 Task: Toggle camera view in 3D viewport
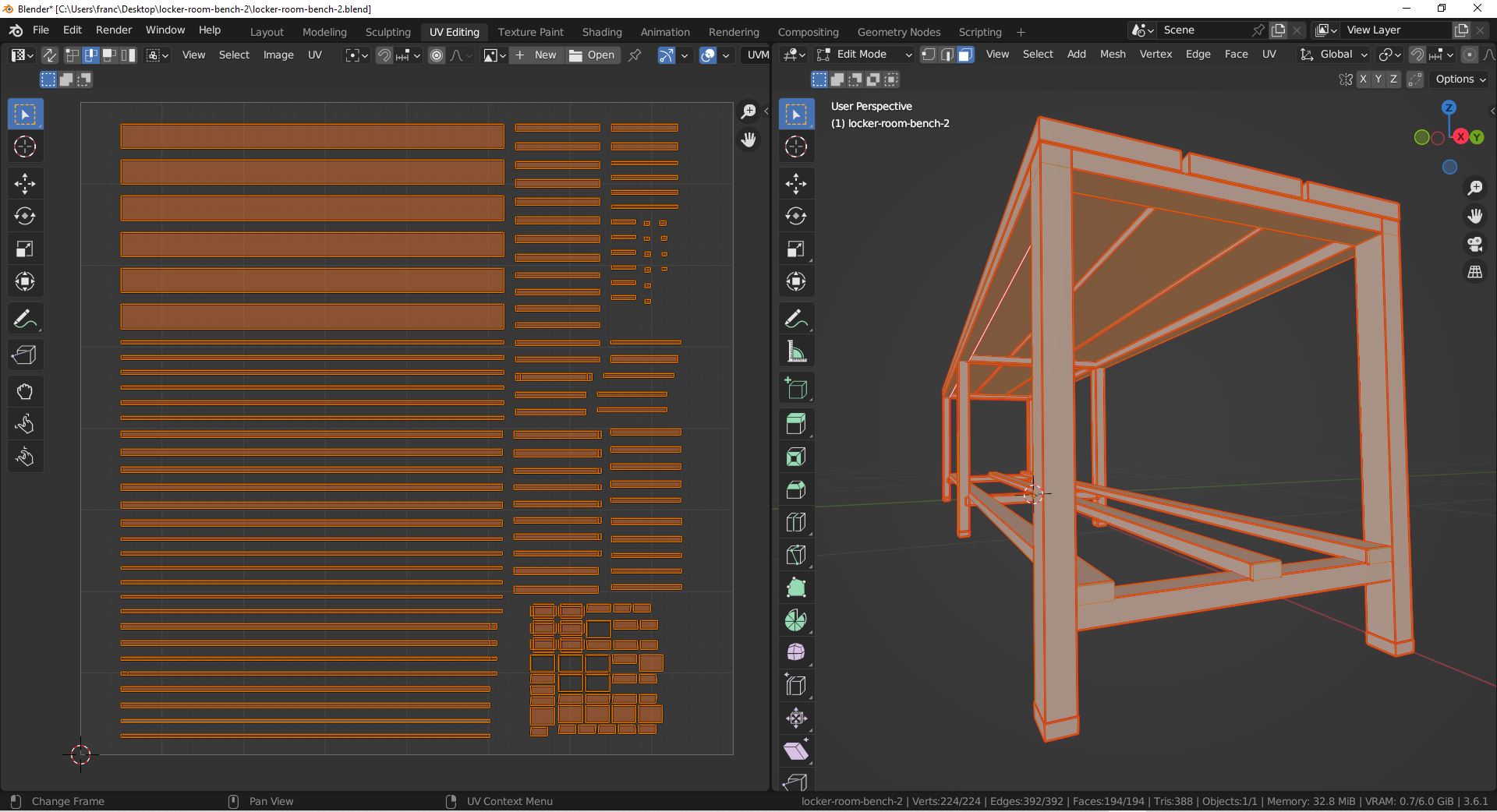(1474, 244)
